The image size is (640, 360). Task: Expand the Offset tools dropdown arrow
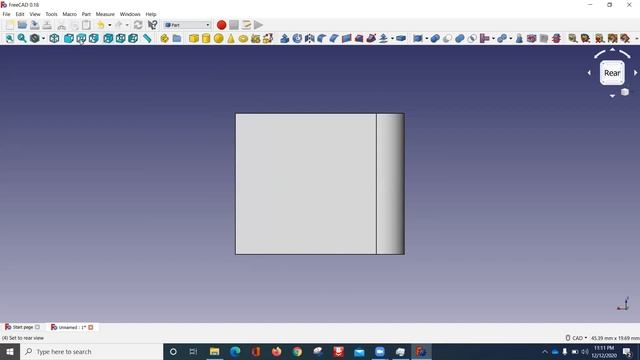[x=392, y=39]
